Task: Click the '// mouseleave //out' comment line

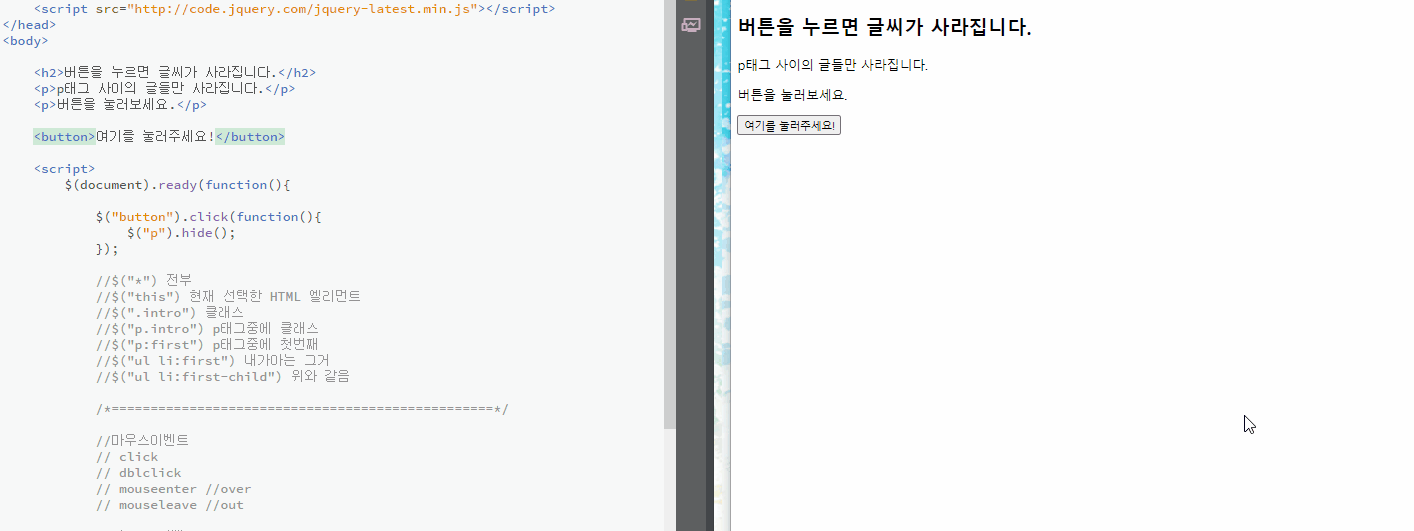Action: 170,505
